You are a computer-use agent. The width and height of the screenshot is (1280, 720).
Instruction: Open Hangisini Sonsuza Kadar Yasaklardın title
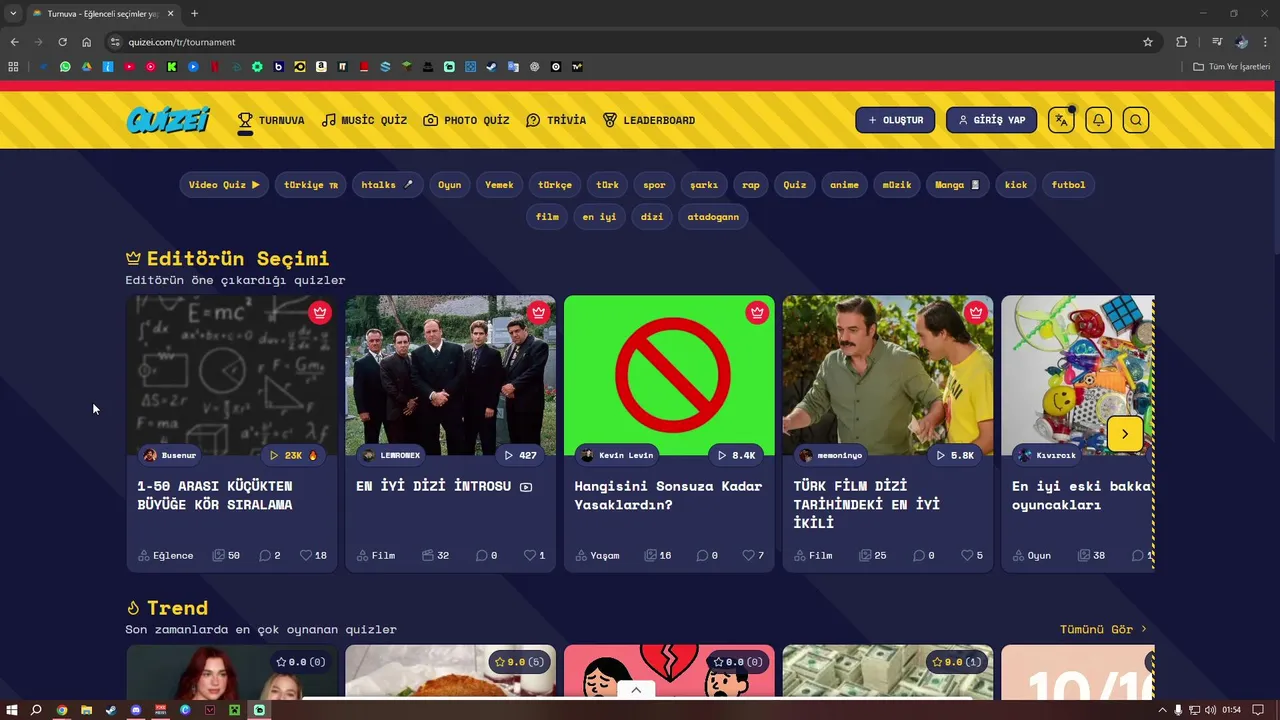(x=668, y=495)
